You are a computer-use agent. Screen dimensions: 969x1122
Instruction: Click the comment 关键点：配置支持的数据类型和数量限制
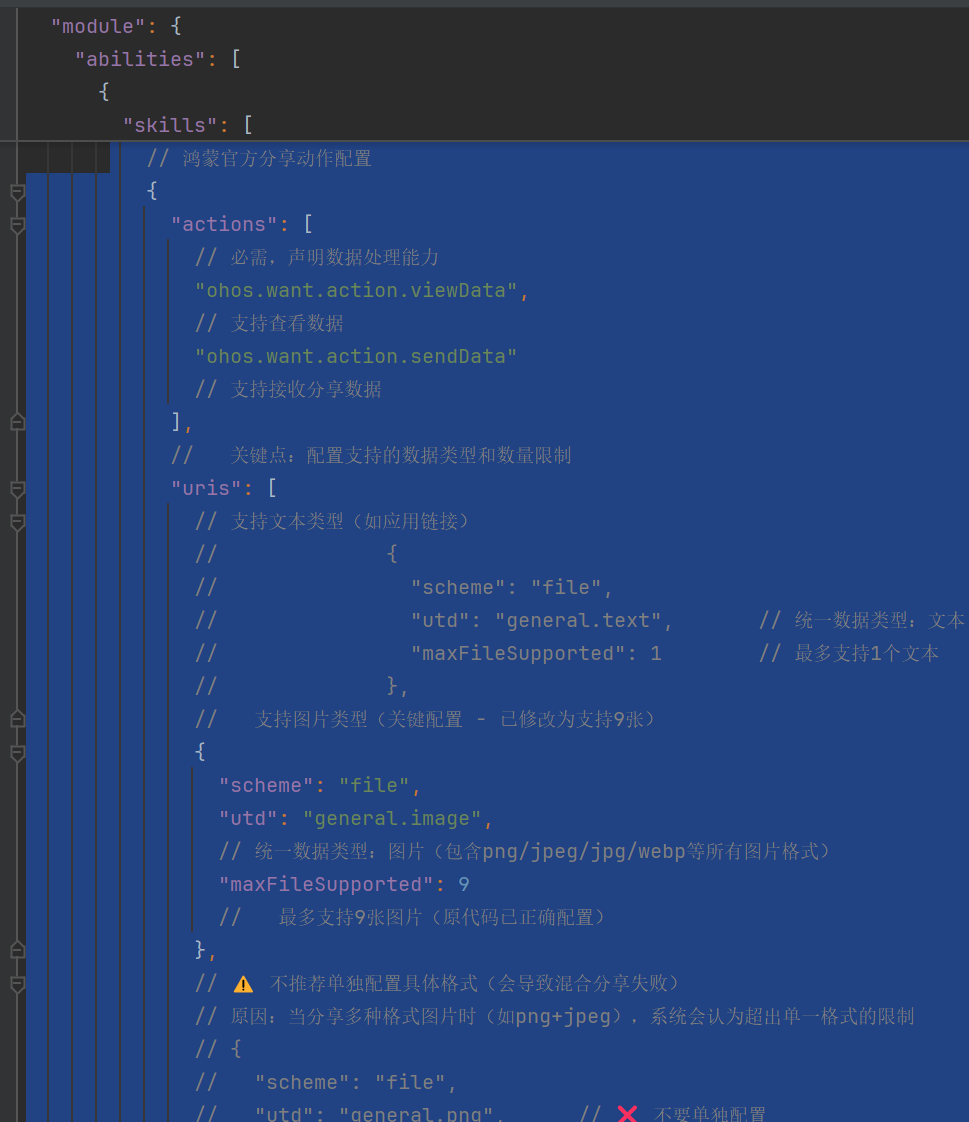371,455
